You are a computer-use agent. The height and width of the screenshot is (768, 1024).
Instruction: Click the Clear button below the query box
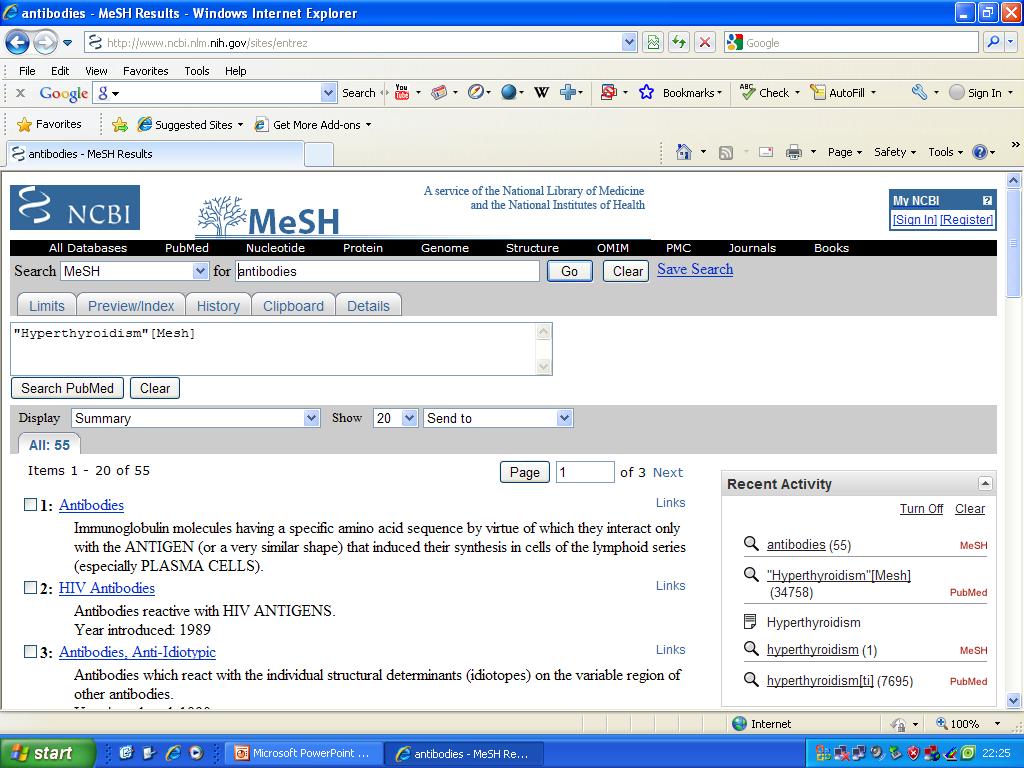(155, 388)
